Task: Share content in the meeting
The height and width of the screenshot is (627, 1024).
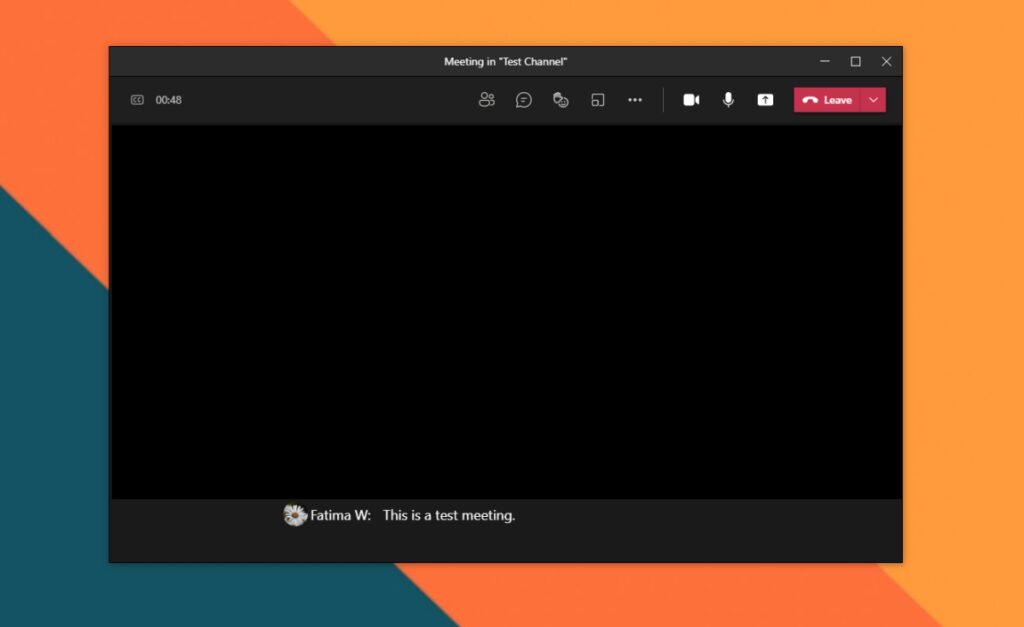Action: click(x=765, y=100)
